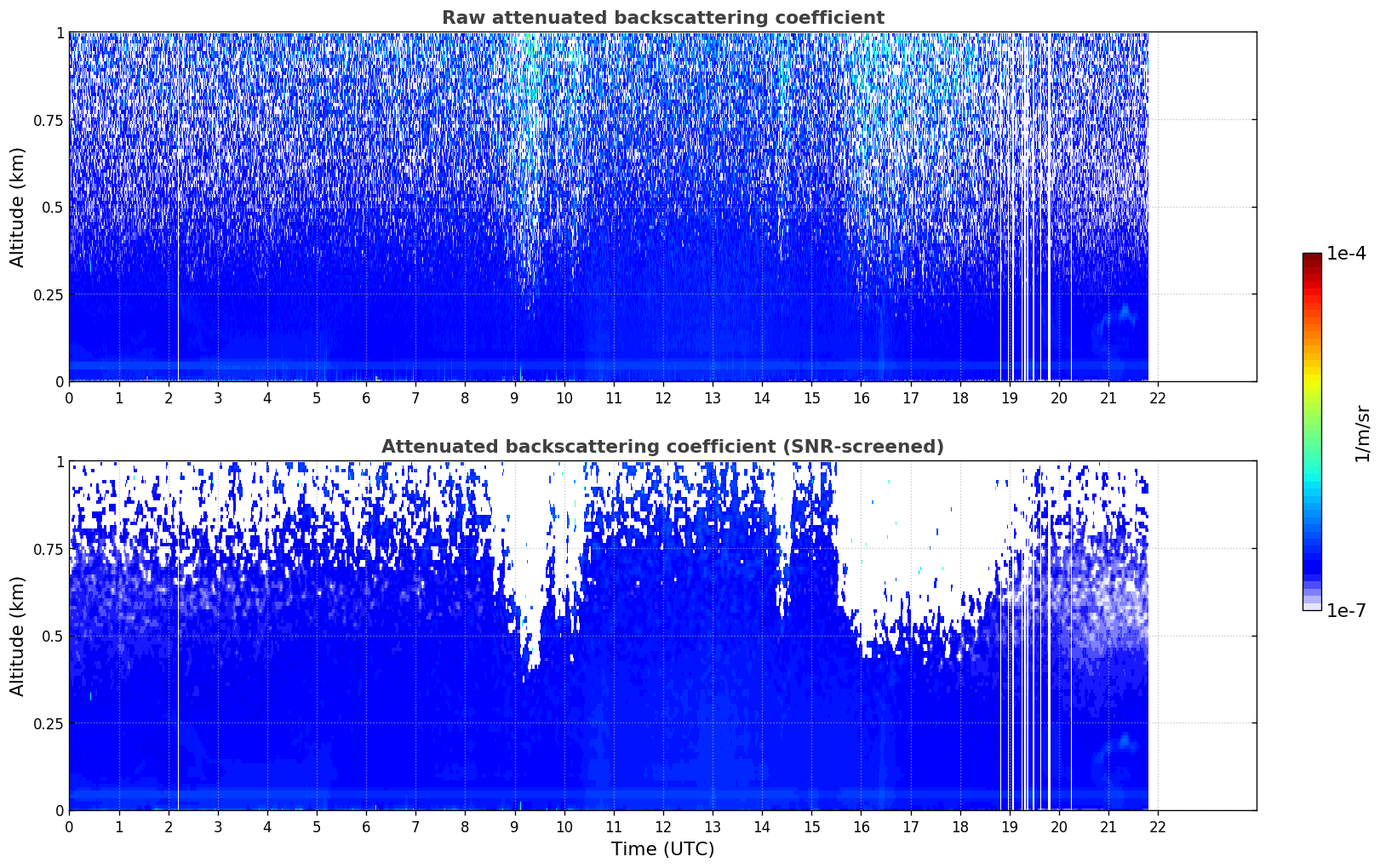Click hour '22' tick on top plot
Screen dimensions: 1380x868
pos(1158,397)
